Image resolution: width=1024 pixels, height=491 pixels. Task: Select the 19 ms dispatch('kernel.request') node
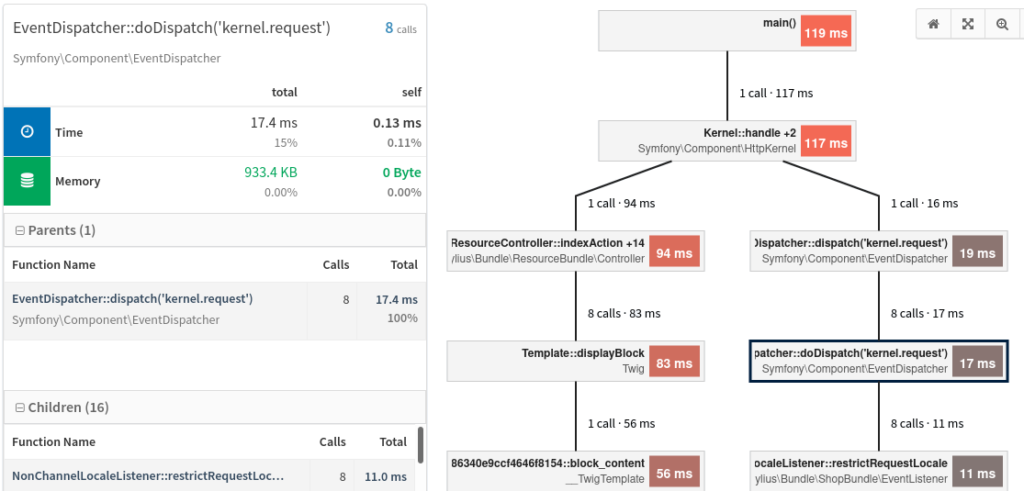tap(878, 251)
